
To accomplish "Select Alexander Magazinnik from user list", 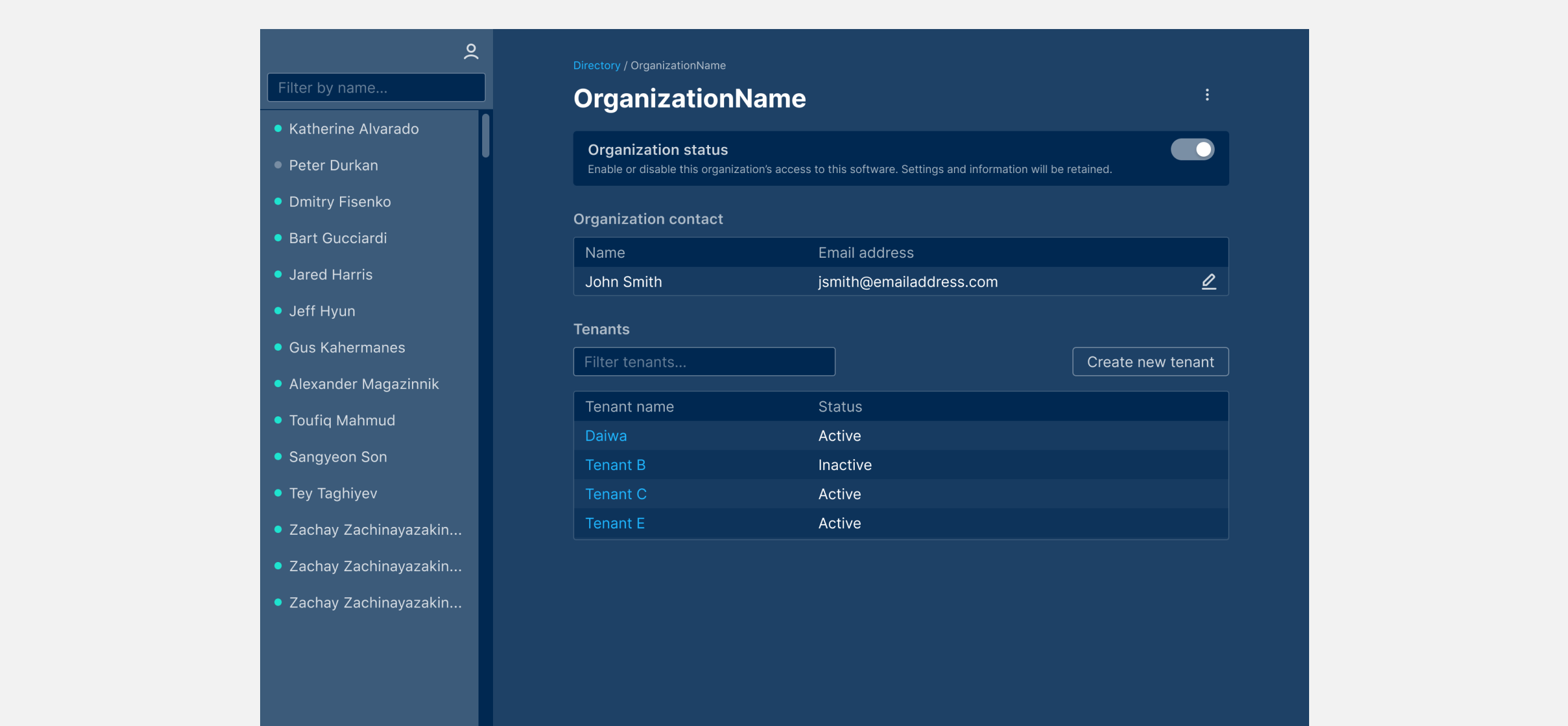I will pyautogui.click(x=364, y=384).
